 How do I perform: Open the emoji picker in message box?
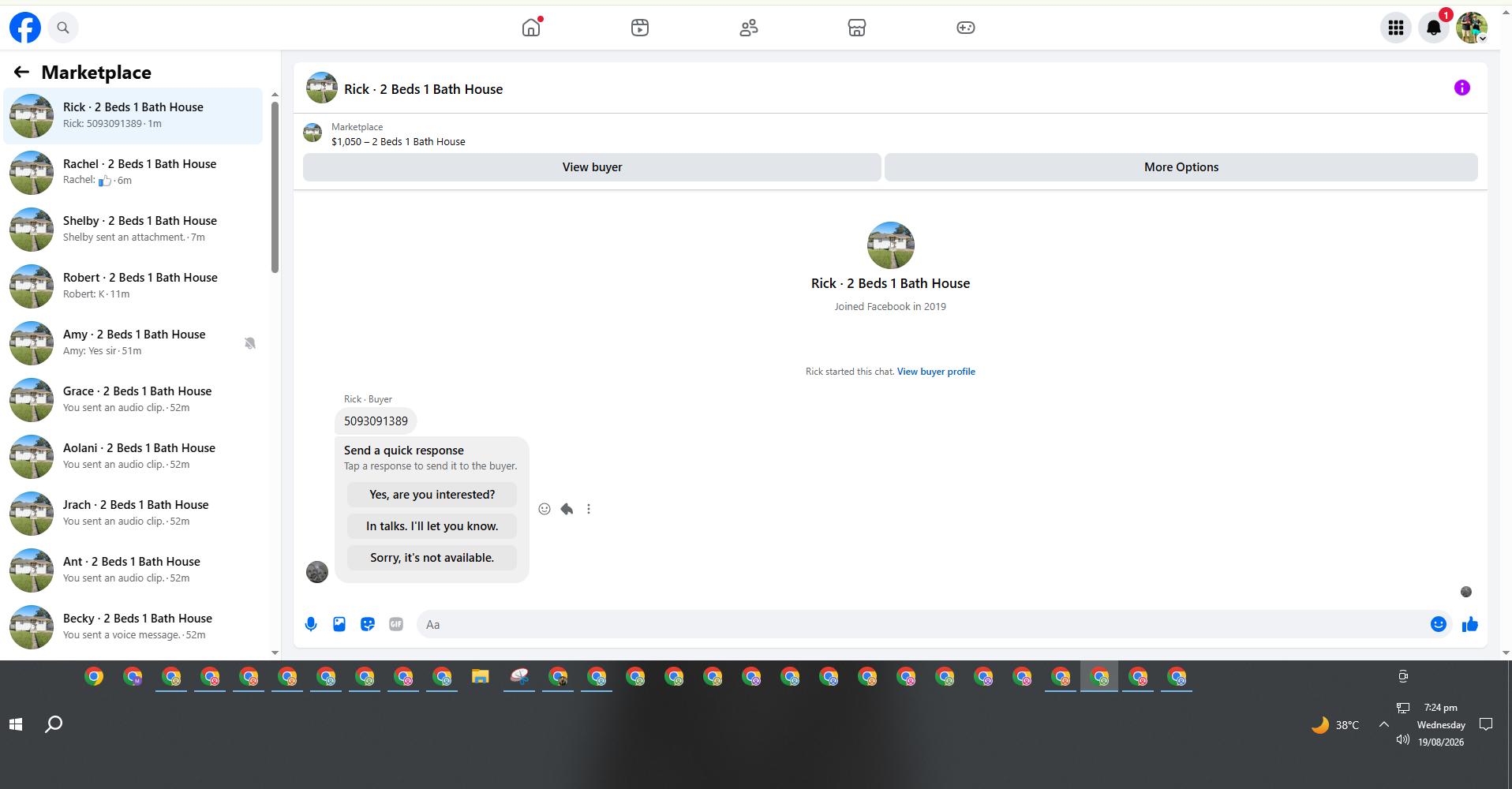pyautogui.click(x=1439, y=624)
